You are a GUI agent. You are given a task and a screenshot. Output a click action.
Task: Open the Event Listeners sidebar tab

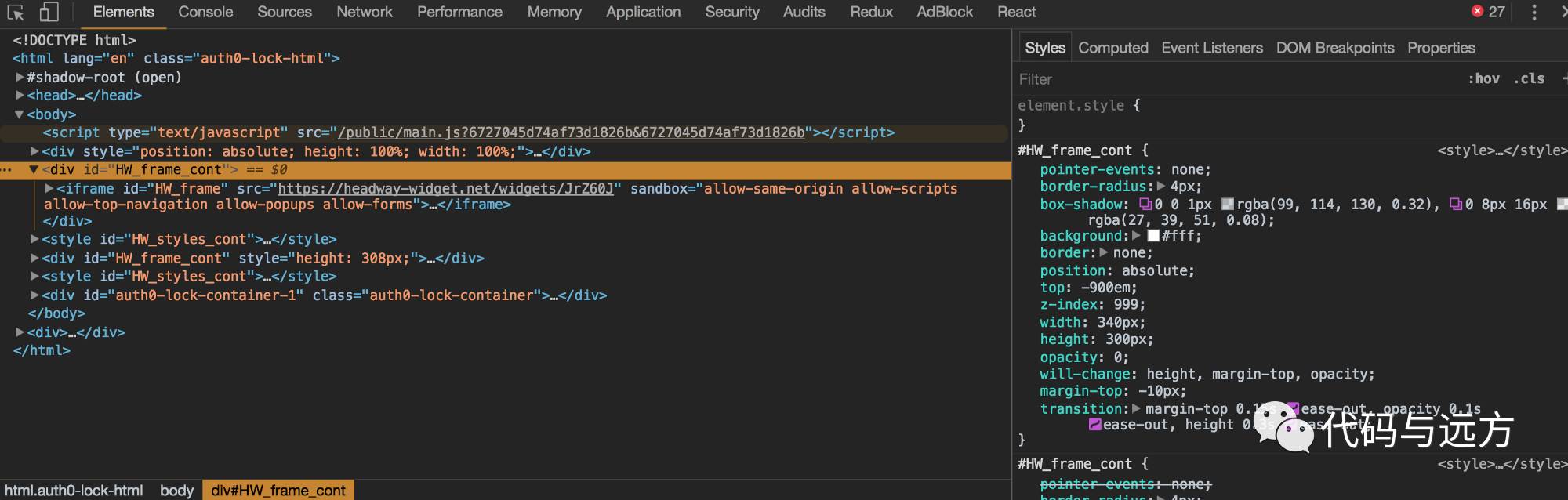(x=1212, y=48)
